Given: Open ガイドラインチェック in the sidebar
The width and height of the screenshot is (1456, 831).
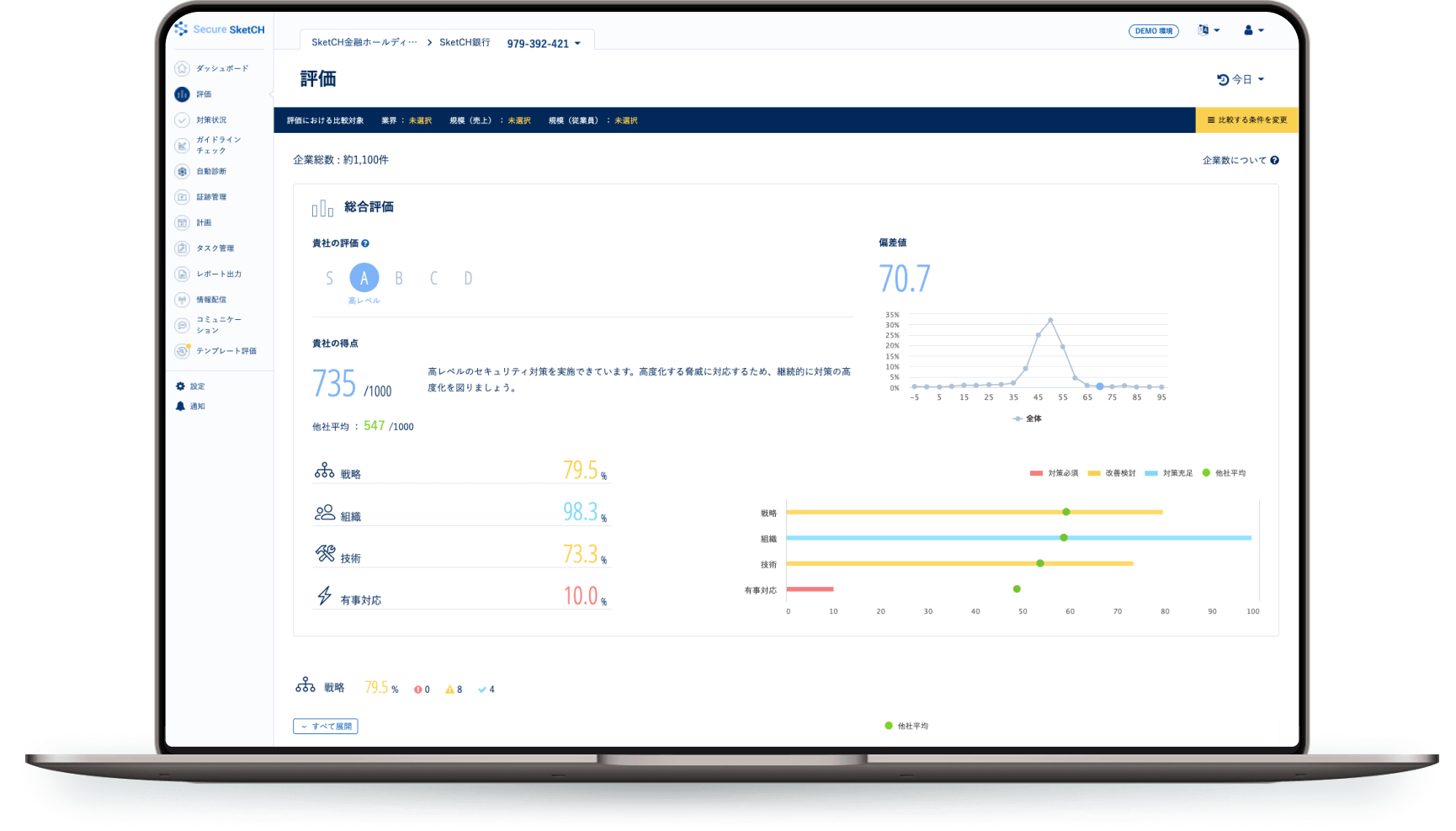Looking at the screenshot, I should coord(208,145).
